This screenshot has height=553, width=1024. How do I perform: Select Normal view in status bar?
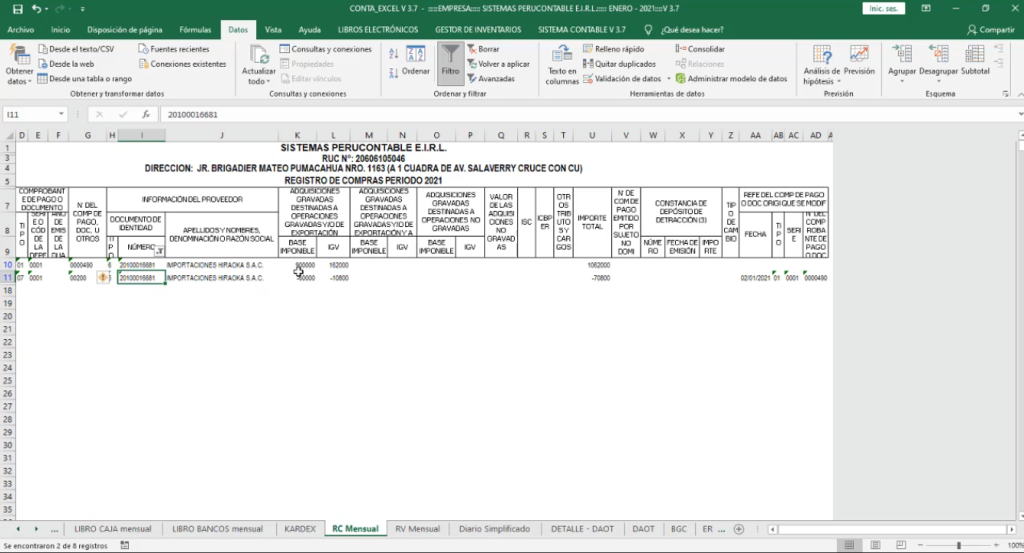tap(849, 545)
